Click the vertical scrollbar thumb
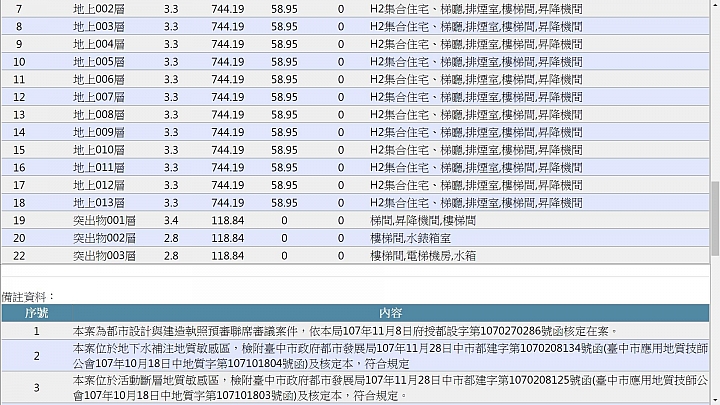 coord(715,218)
